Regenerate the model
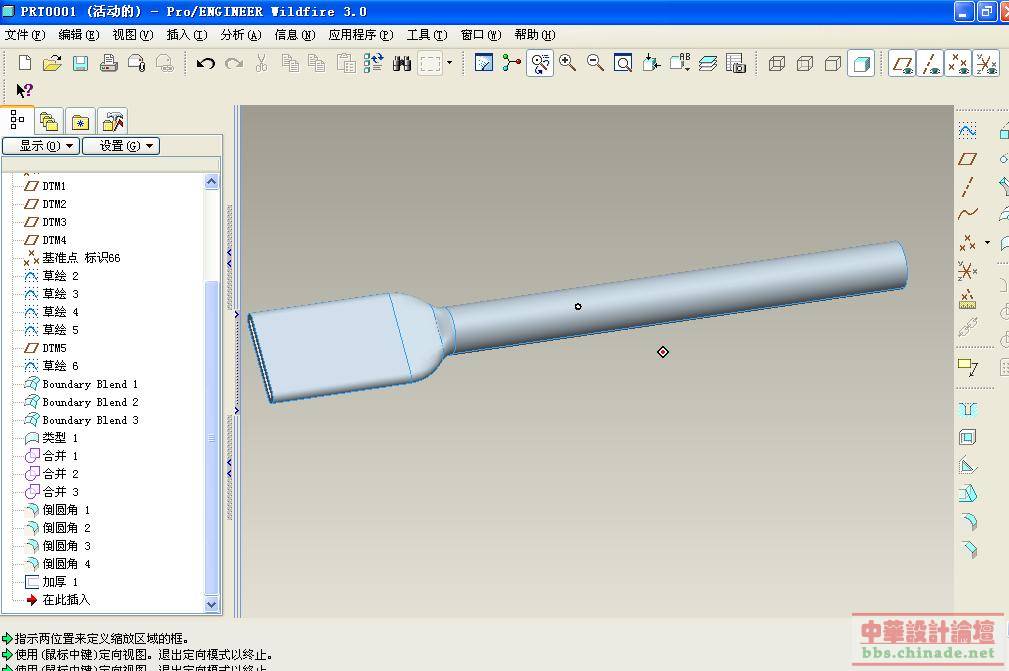Screen dimensions: 1009x671 pyautogui.click(x=373, y=63)
